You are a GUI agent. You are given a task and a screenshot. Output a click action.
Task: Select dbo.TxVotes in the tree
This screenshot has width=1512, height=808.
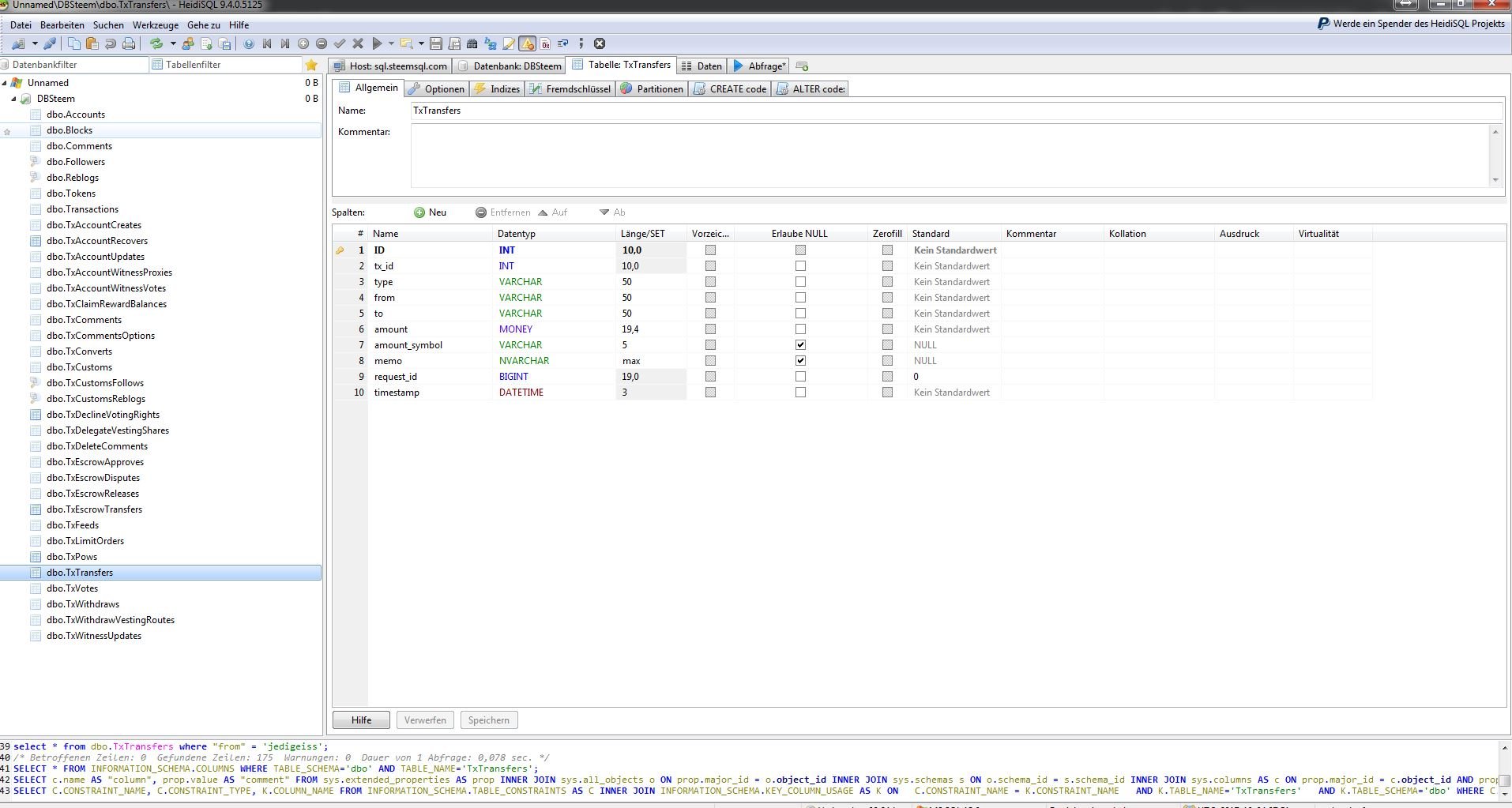point(72,588)
